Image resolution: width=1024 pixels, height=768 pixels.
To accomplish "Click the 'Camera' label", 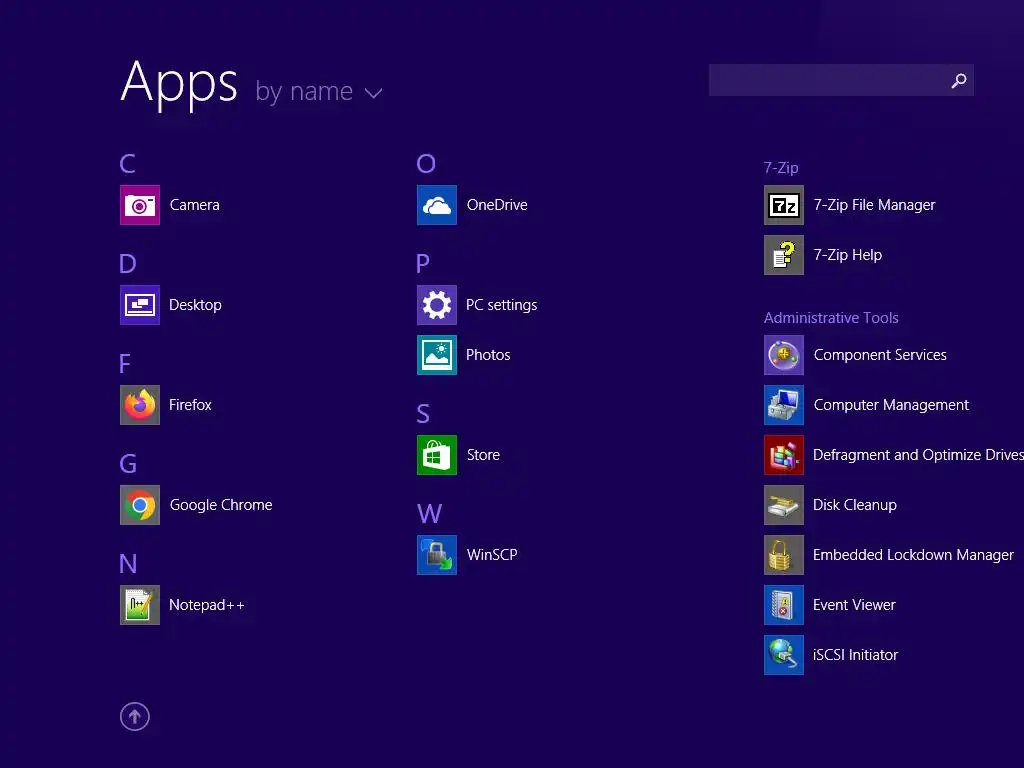I will pos(195,205).
